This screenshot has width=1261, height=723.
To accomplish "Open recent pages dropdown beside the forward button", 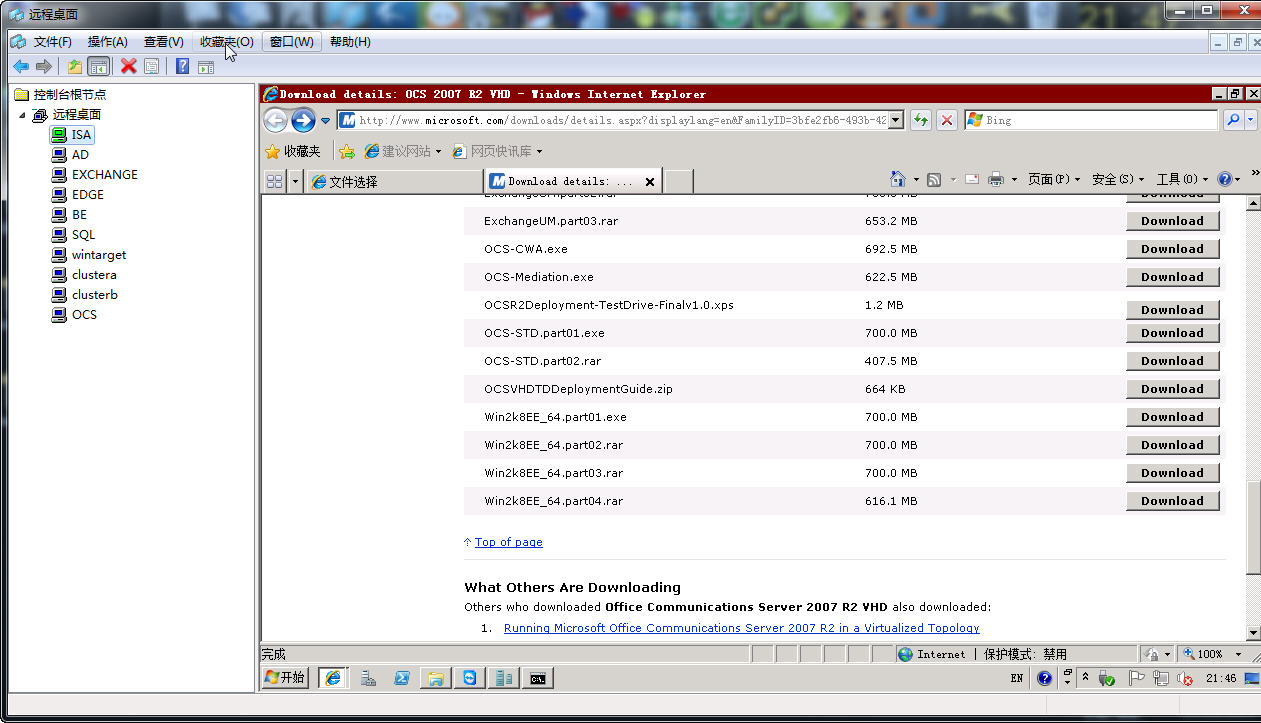I will (x=325, y=121).
